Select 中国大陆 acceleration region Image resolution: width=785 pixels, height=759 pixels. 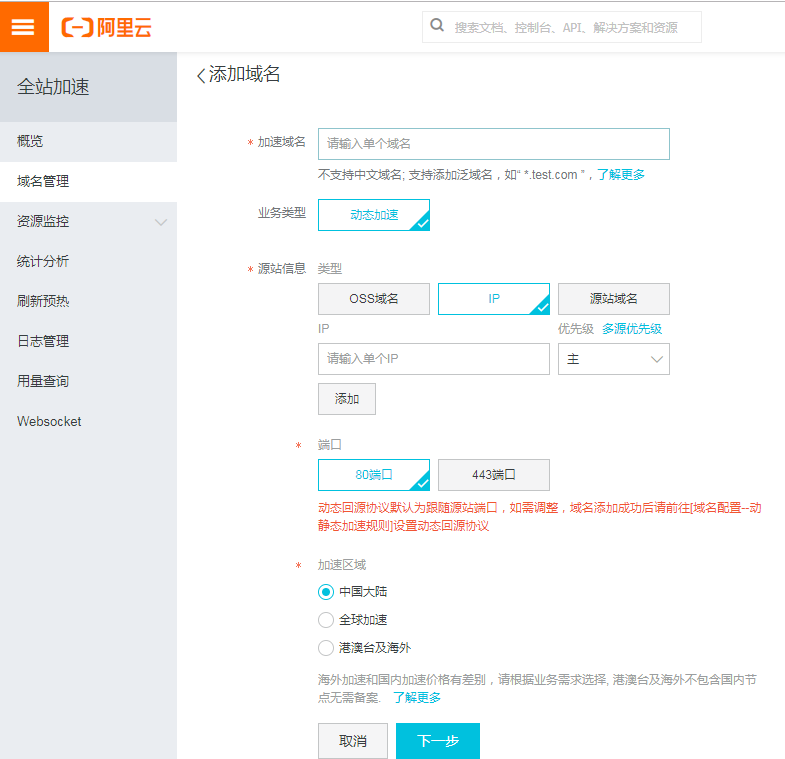[x=326, y=591]
